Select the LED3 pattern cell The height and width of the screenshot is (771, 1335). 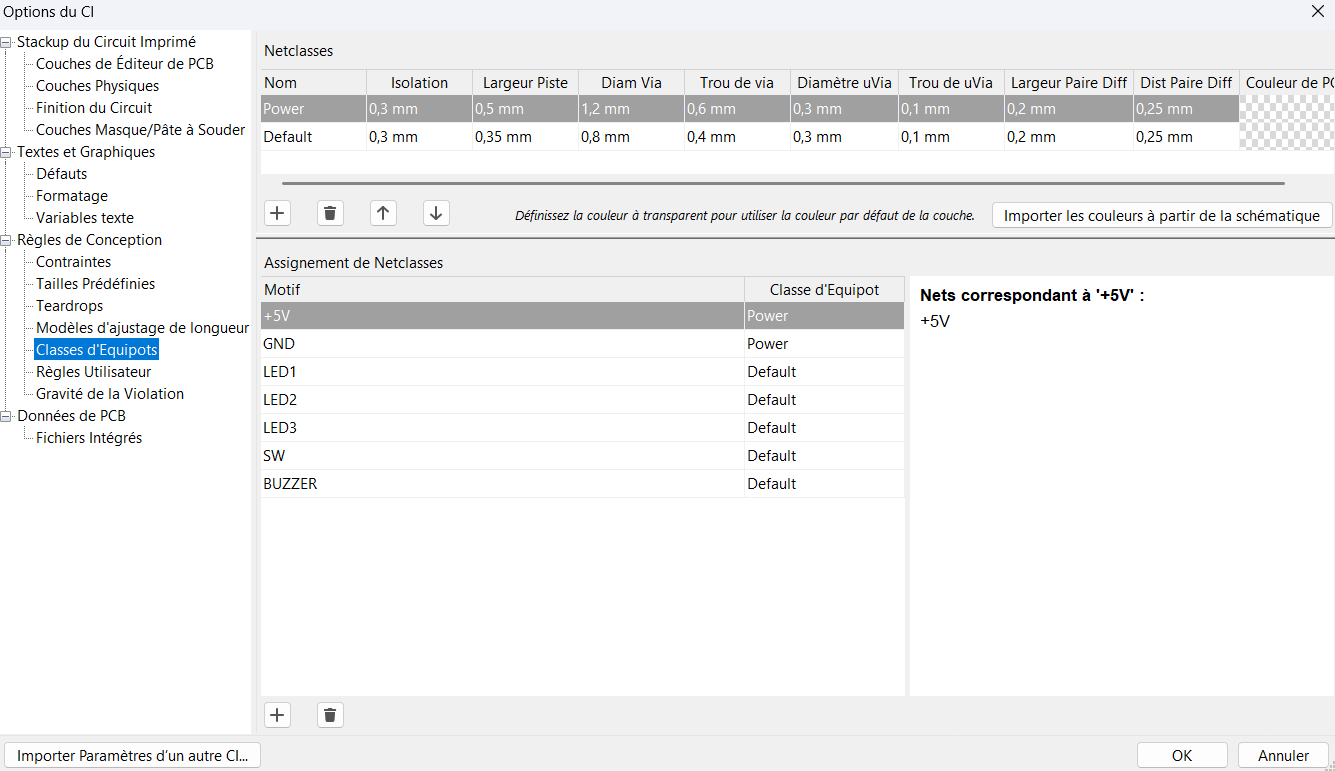tap(502, 428)
